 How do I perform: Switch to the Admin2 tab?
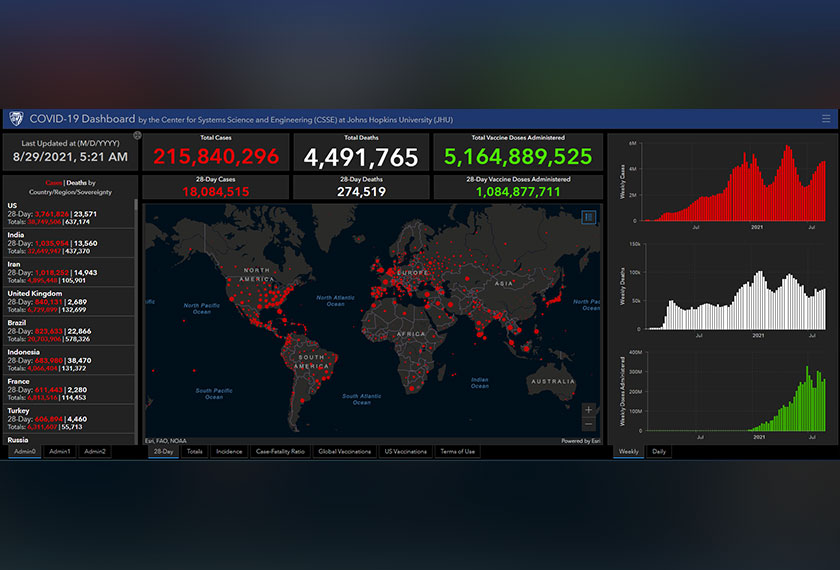95,452
